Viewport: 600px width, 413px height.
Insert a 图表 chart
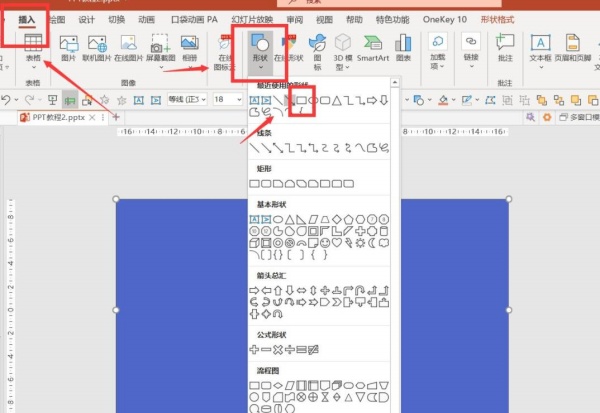(403, 48)
